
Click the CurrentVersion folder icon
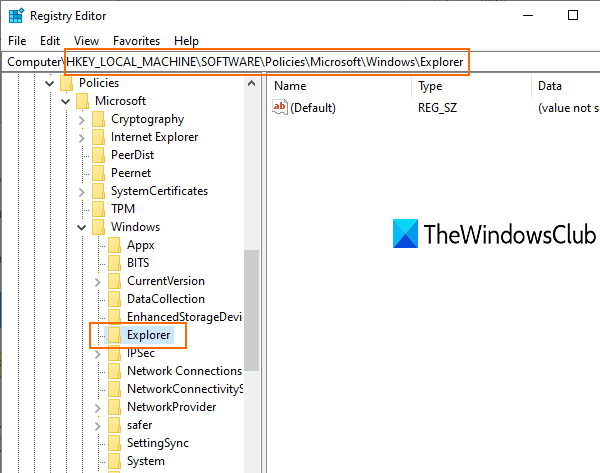click(x=115, y=281)
